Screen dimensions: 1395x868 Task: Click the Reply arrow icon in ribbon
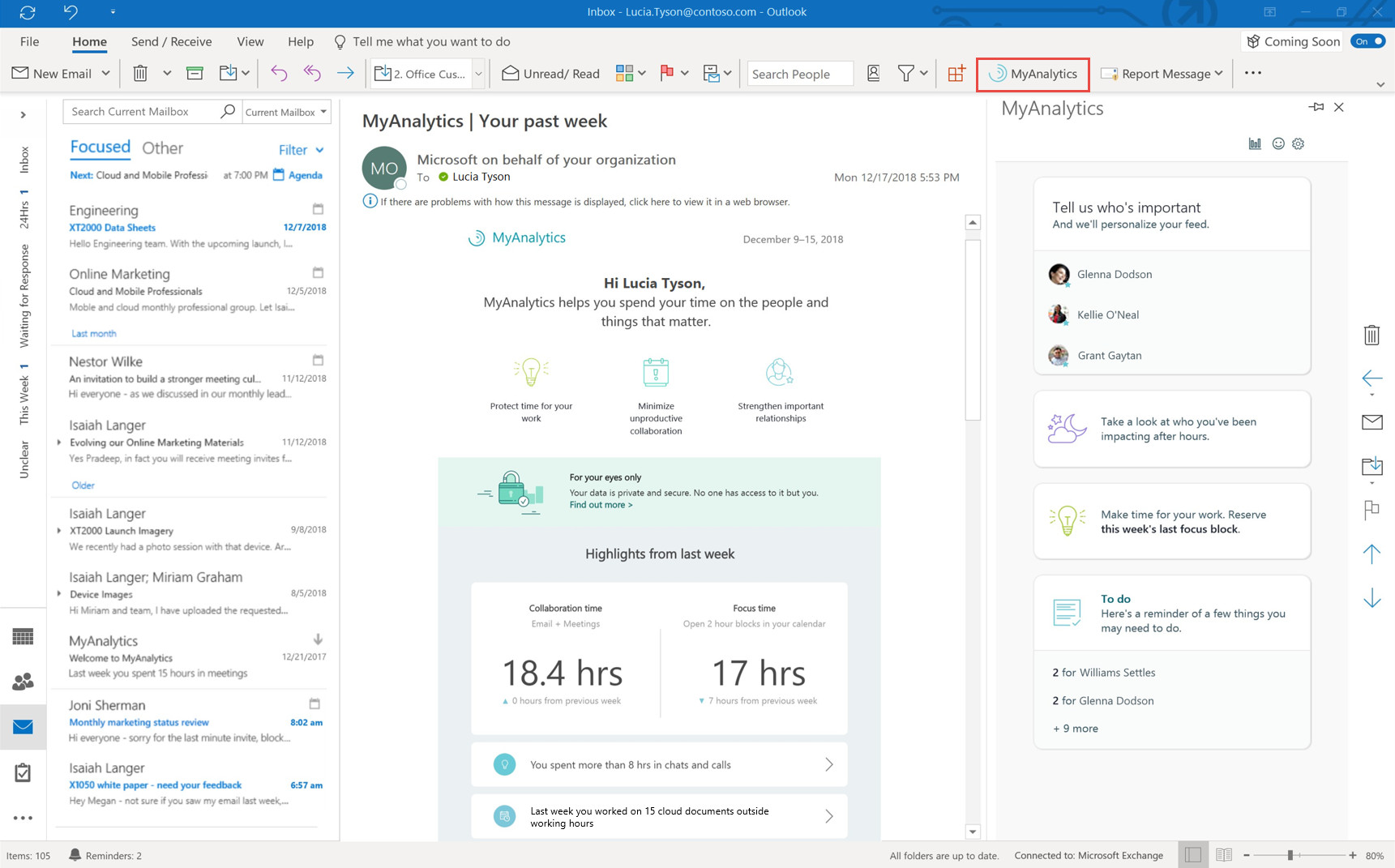[279, 74]
